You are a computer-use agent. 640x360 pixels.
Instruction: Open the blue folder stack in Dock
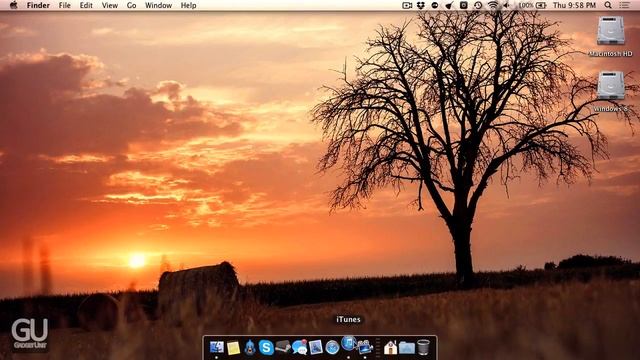tap(407, 348)
